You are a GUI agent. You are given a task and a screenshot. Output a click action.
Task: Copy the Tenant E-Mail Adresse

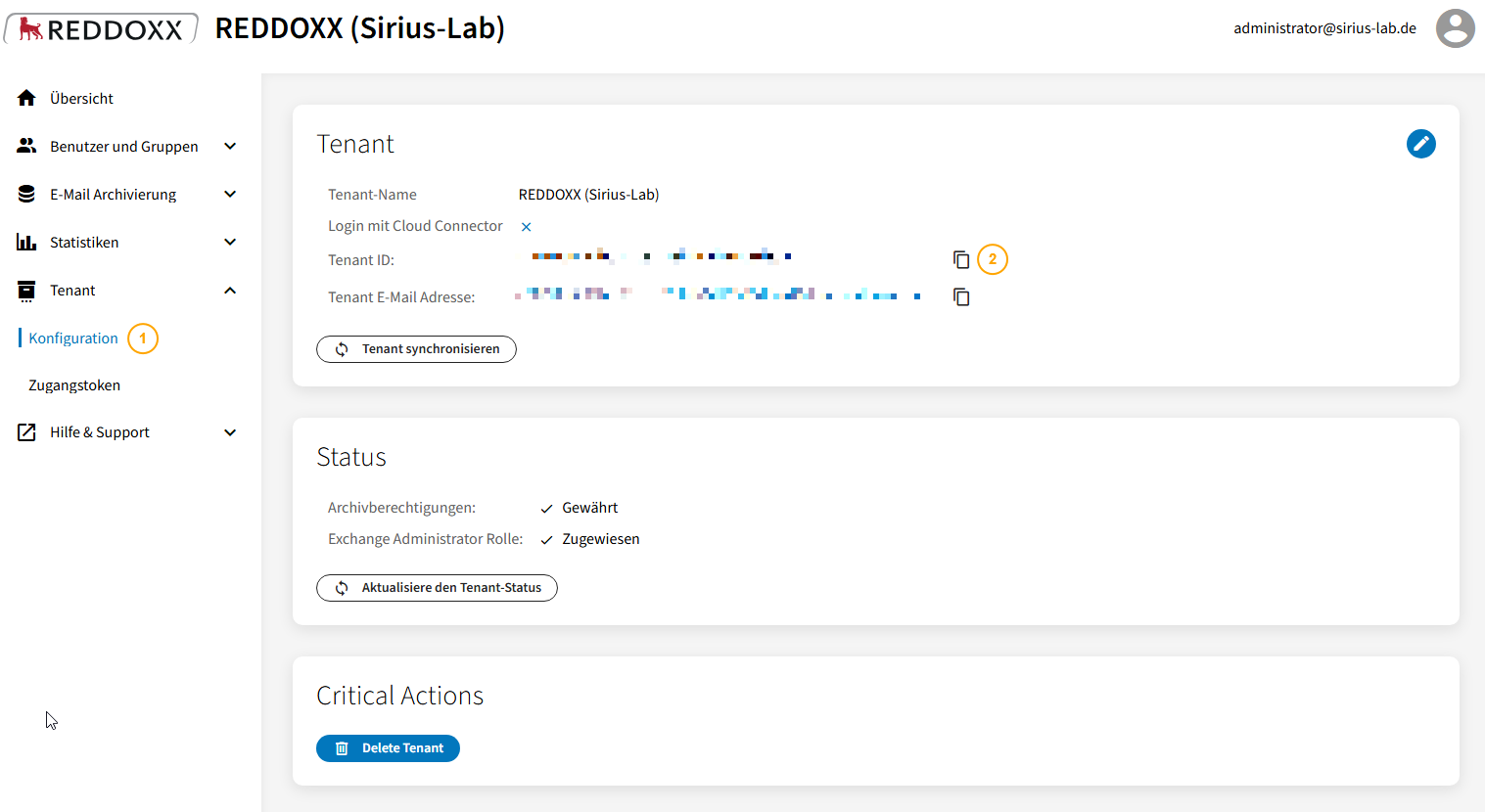[x=961, y=296]
